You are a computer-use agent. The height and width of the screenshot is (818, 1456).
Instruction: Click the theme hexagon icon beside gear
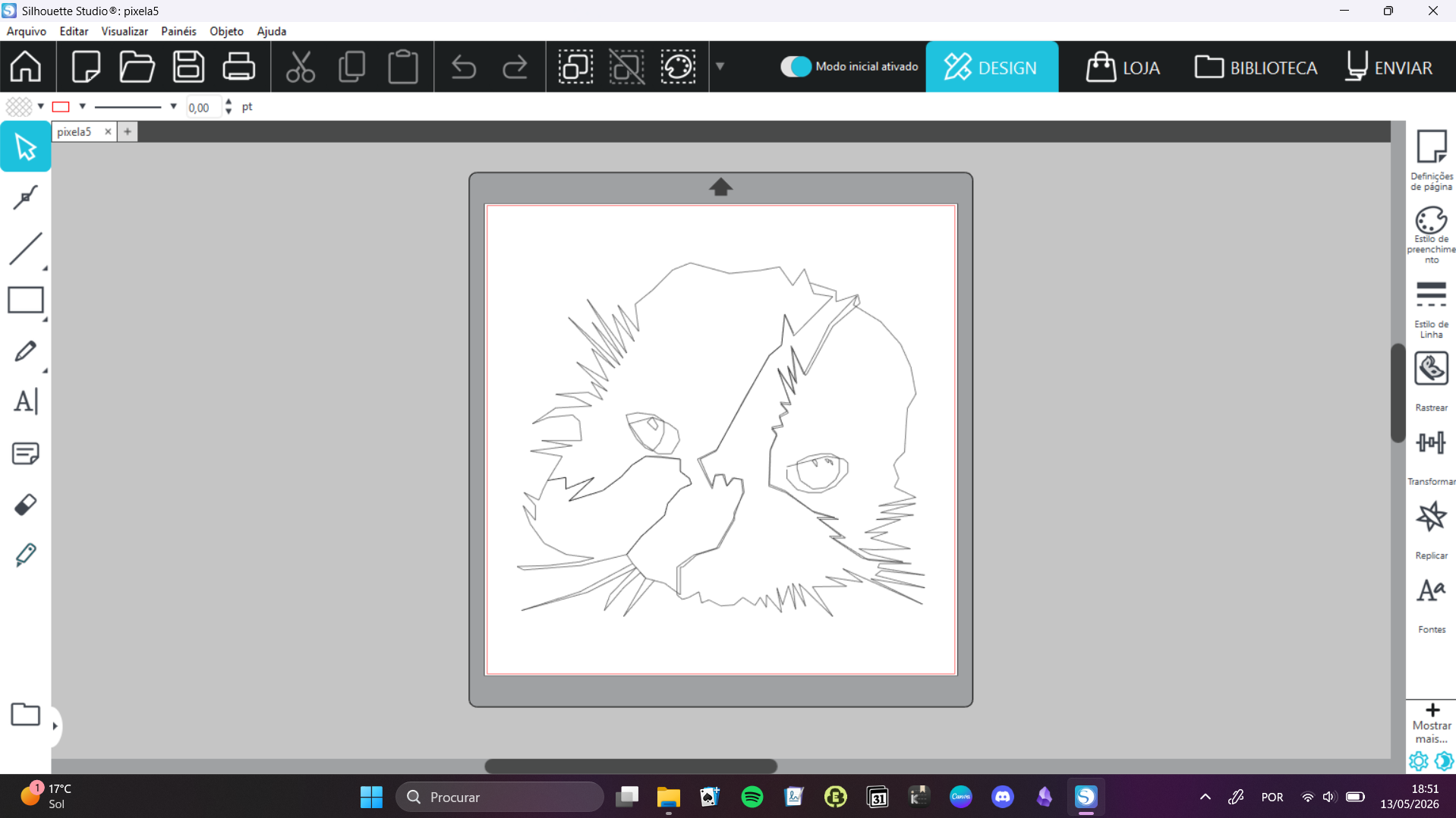click(1444, 760)
